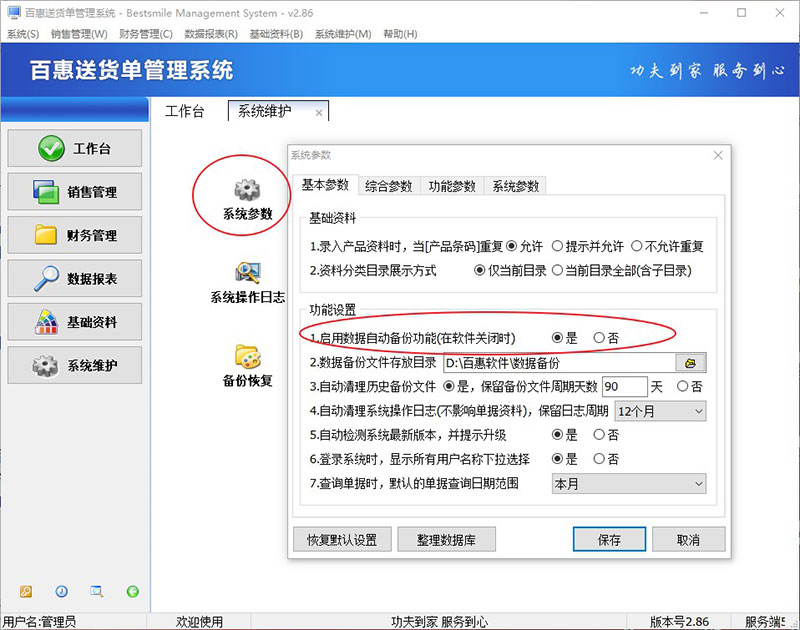Open the 数据报表(R) menu
This screenshot has width=800, height=630.
coord(211,34)
